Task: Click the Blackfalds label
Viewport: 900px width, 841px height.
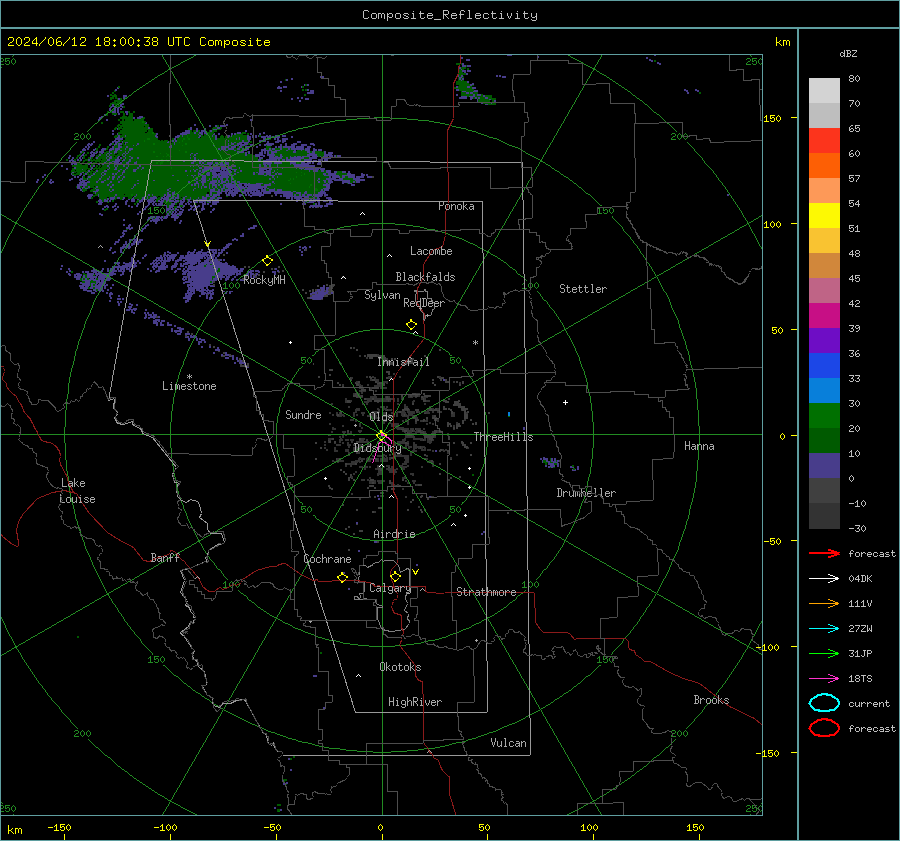Action: click(425, 277)
